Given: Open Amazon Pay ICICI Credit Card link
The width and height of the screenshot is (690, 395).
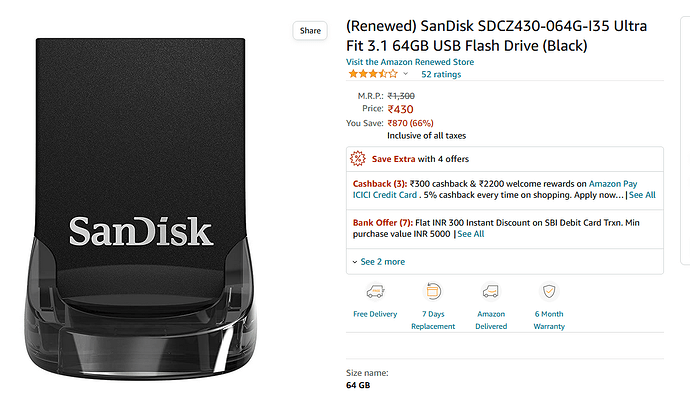Looking at the screenshot, I should [x=495, y=189].
